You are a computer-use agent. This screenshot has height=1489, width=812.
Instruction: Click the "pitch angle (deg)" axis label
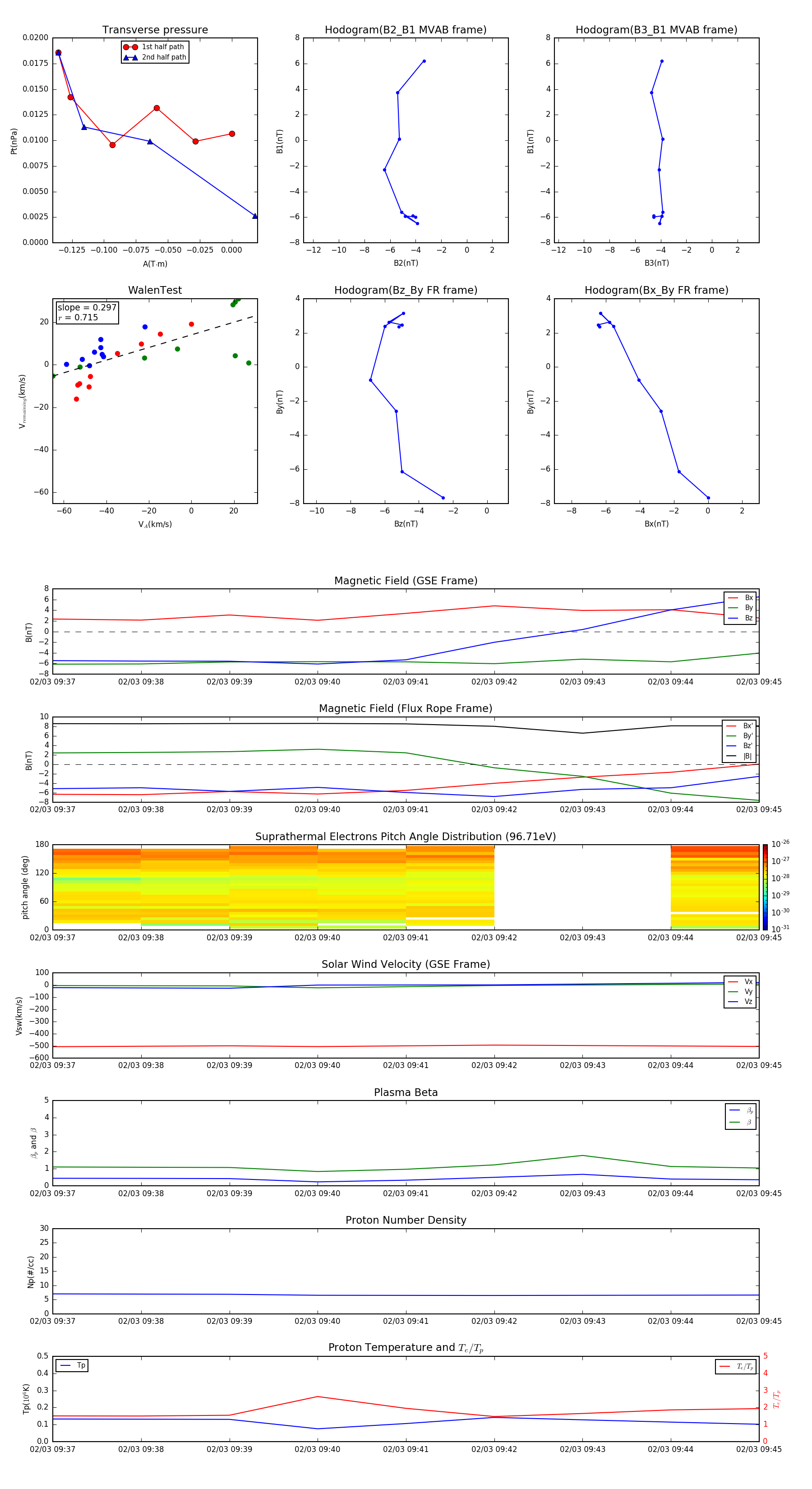(25, 887)
